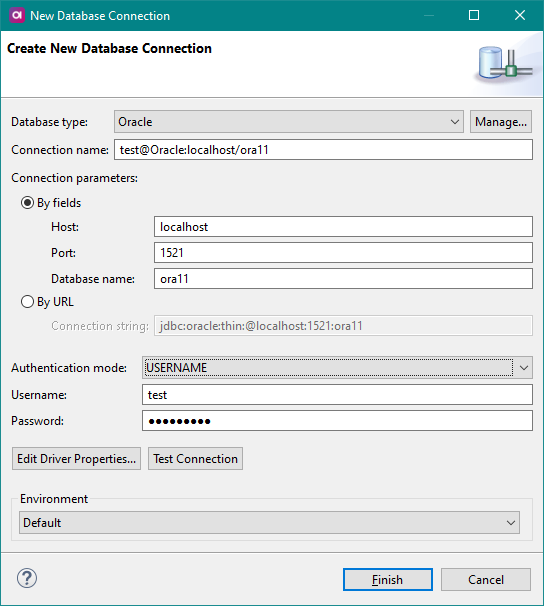Click the Password input field

337,420
